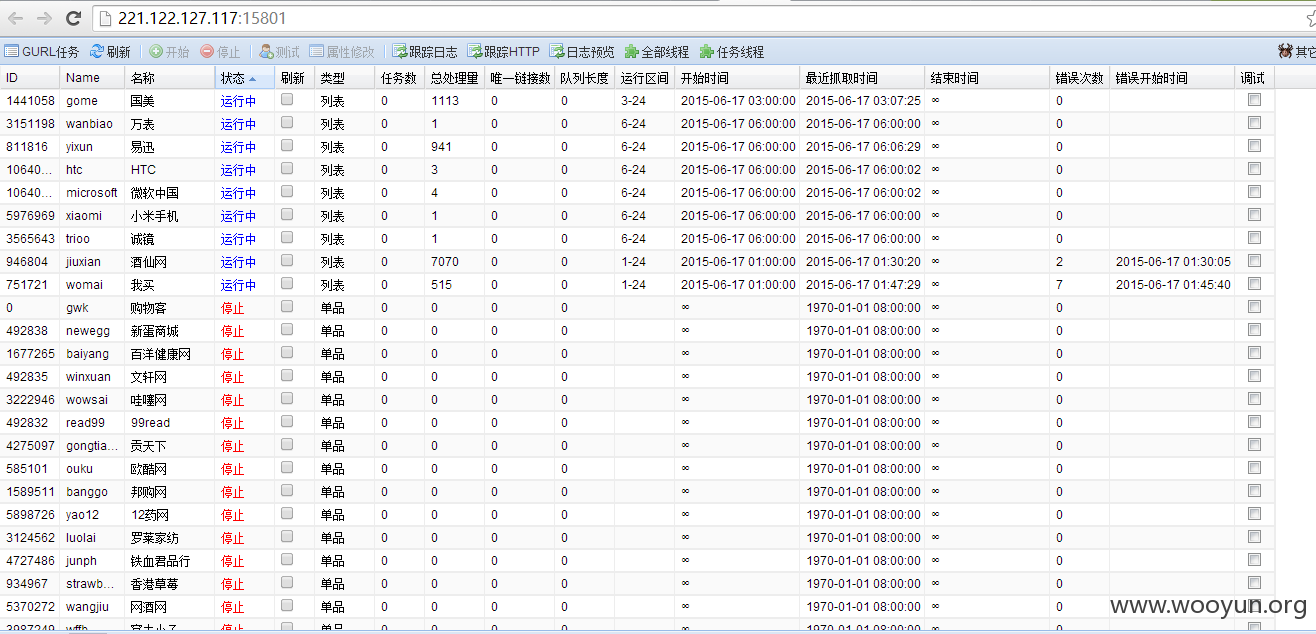Image resolution: width=1316 pixels, height=634 pixels.
Task: Sort by the 错误次数 column header
Action: point(1079,78)
